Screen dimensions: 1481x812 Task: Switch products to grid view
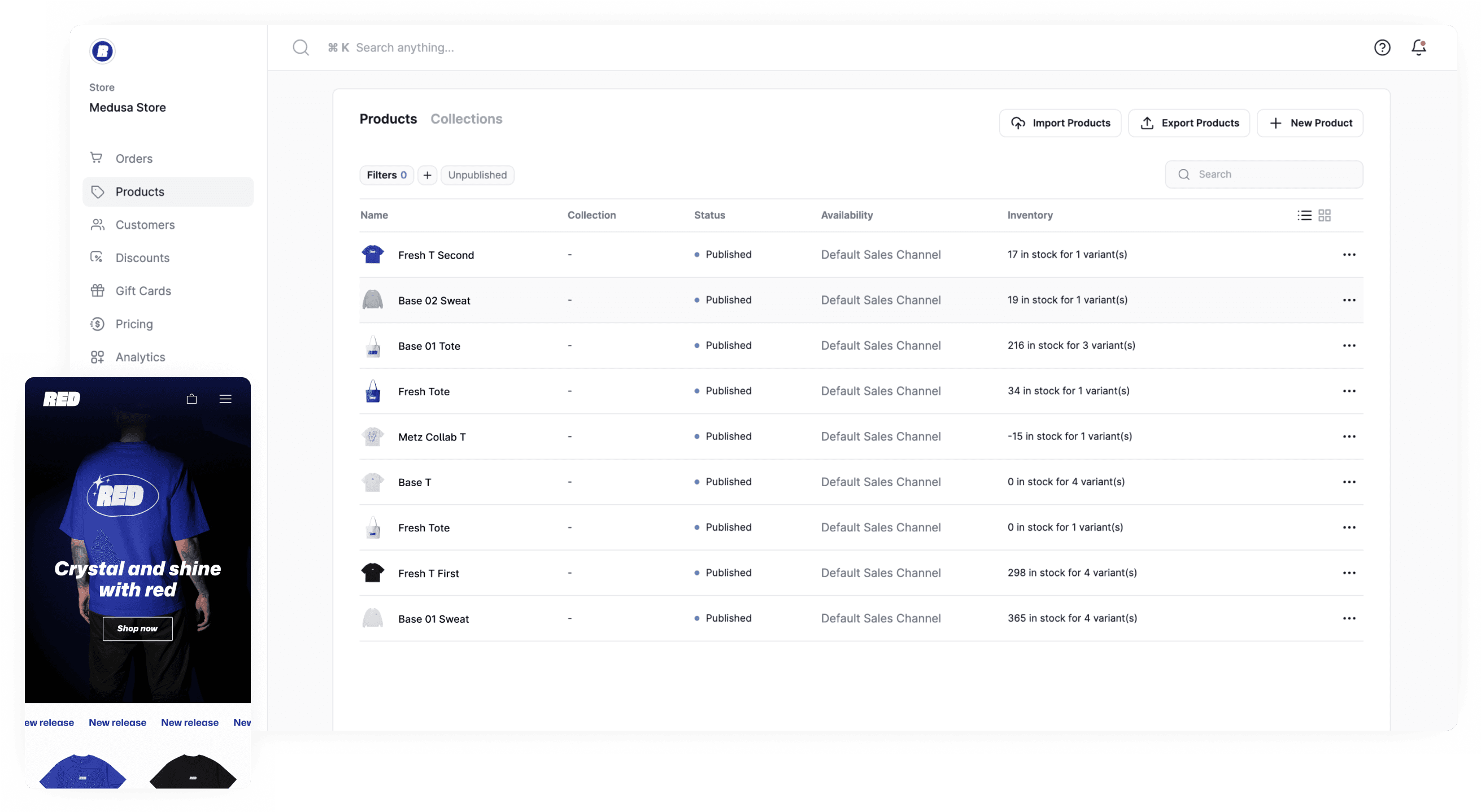(1325, 215)
